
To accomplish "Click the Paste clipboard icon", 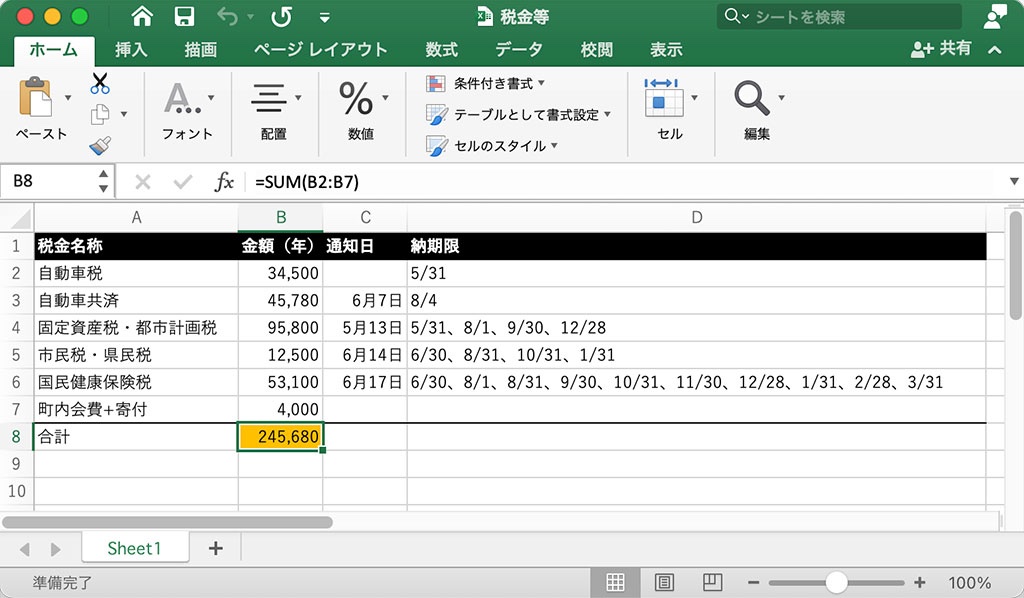I will tap(37, 98).
